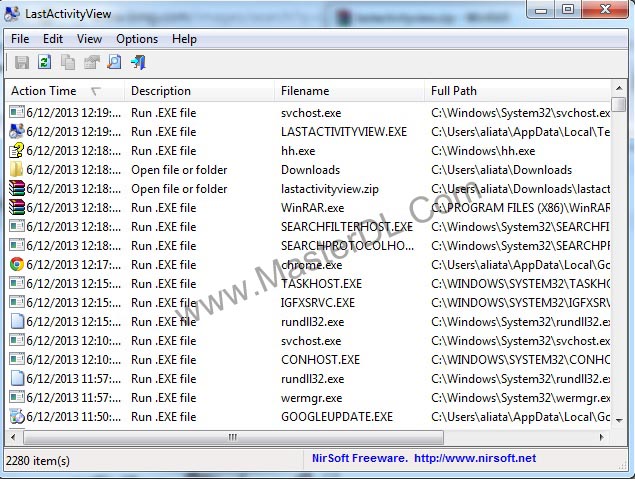Click the Save Selected Items toolbar icon
The width and height of the screenshot is (635, 482).
pos(22,62)
